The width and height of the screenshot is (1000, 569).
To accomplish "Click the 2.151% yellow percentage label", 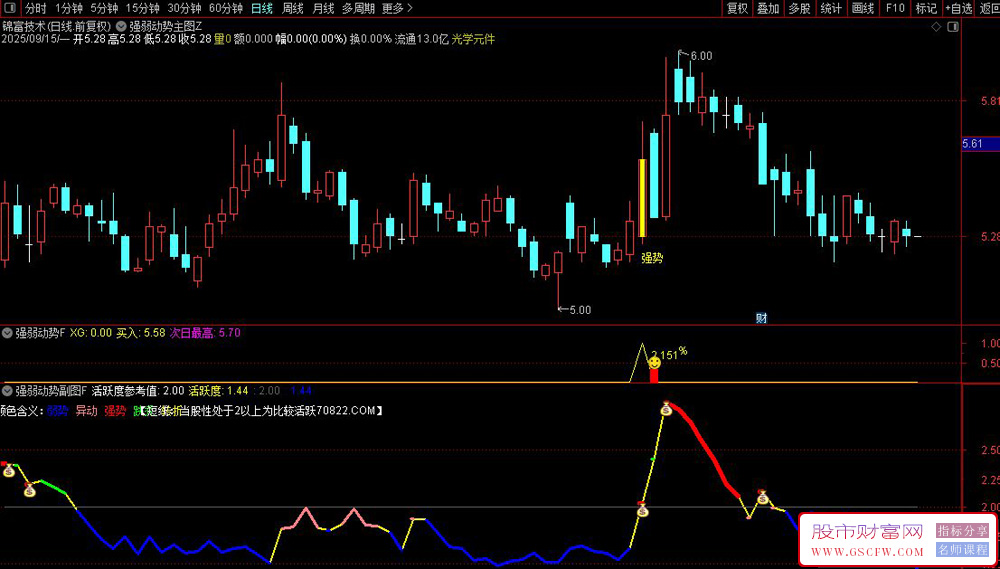I will [668, 353].
